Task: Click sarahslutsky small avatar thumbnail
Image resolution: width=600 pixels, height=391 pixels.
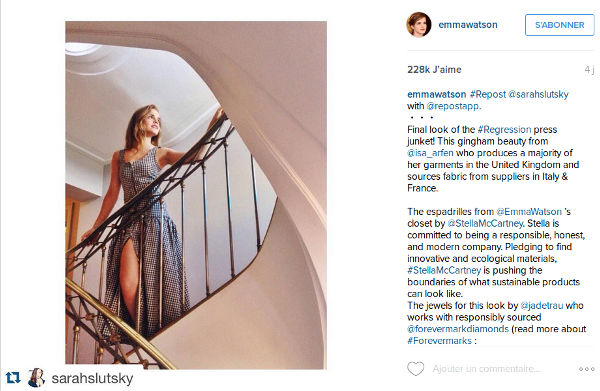Action: click(37, 378)
